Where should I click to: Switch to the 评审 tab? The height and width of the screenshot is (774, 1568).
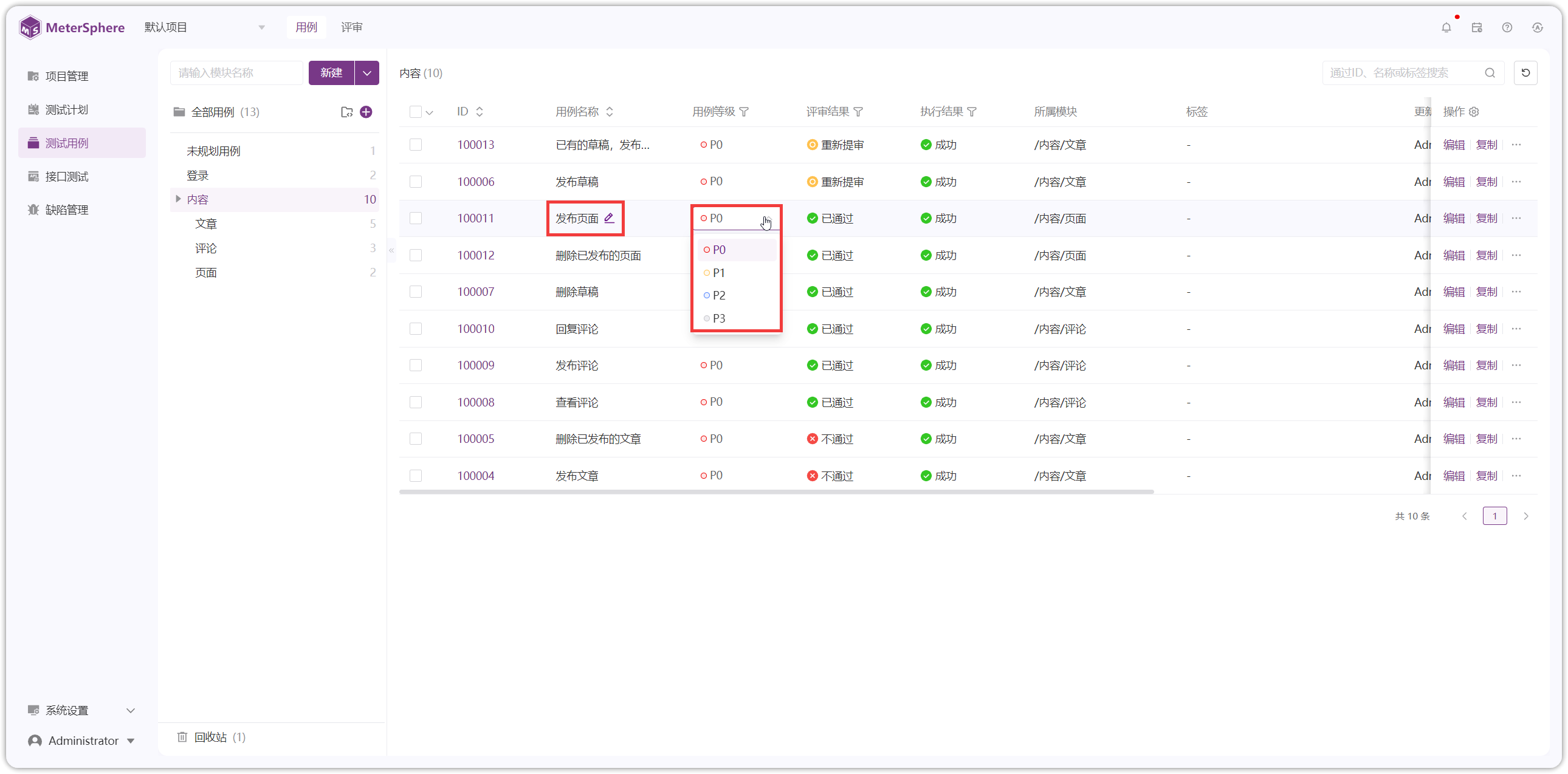(x=352, y=27)
